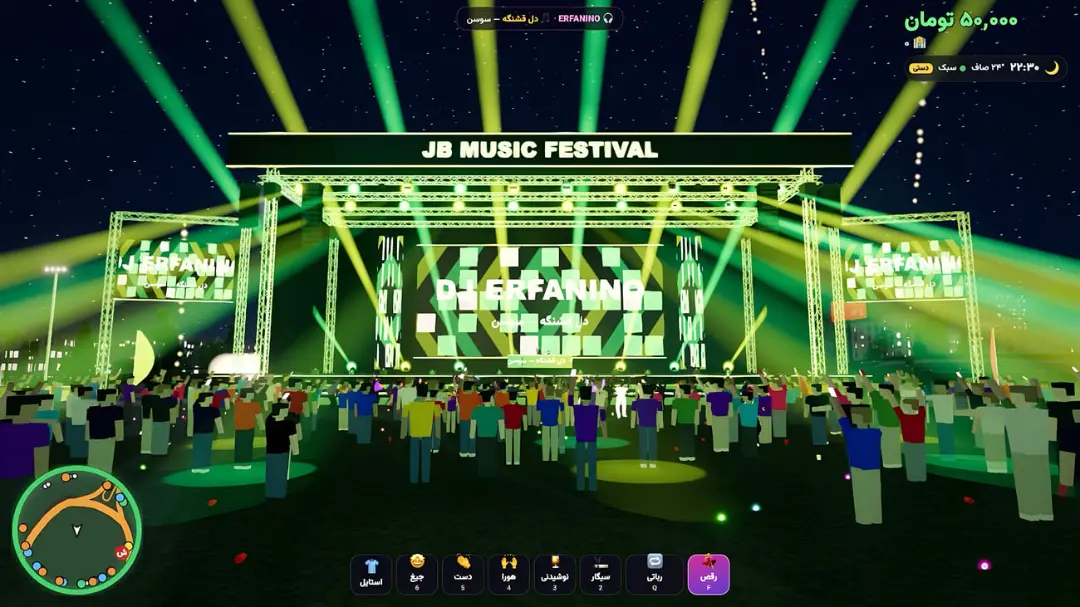Click the music note icon in now-playing bar

[x=546, y=19]
